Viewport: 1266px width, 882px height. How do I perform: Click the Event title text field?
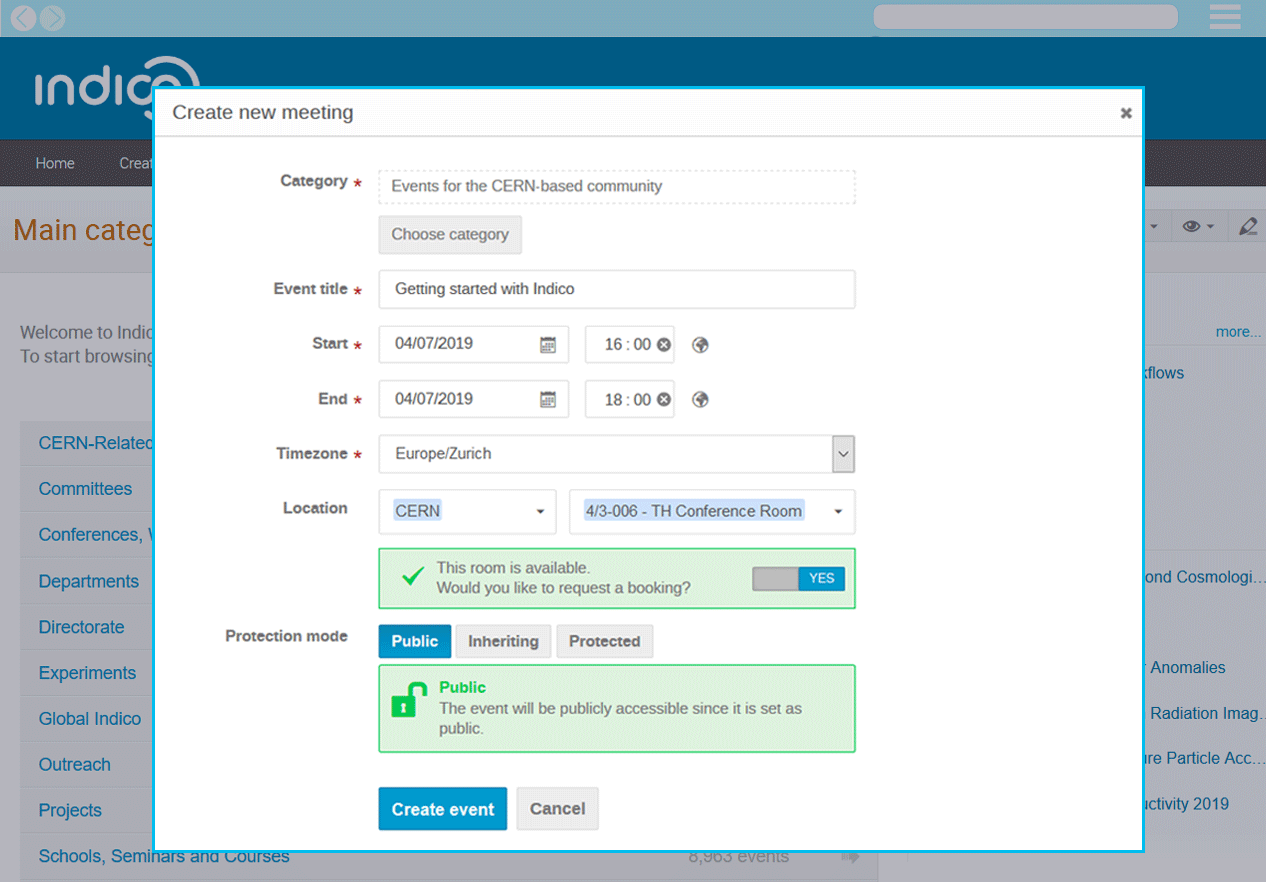pyautogui.click(x=616, y=289)
